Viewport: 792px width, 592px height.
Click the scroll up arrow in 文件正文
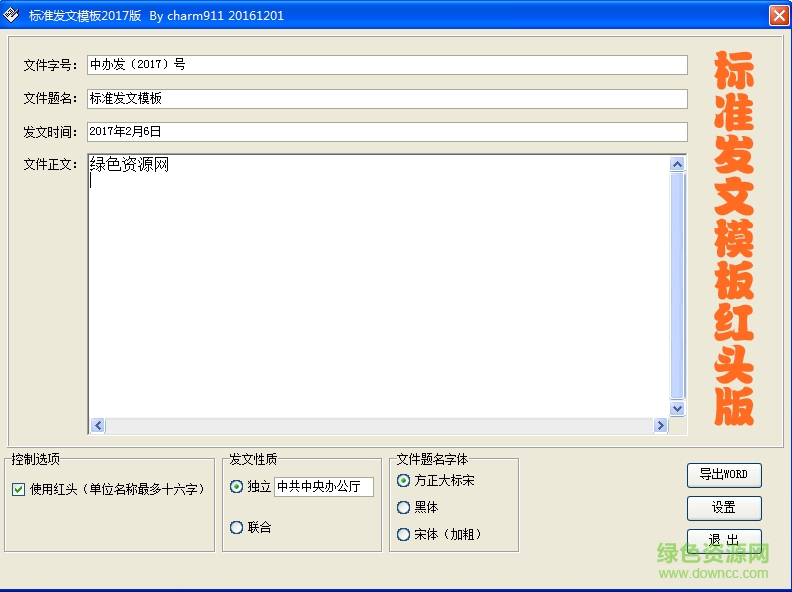[677, 164]
